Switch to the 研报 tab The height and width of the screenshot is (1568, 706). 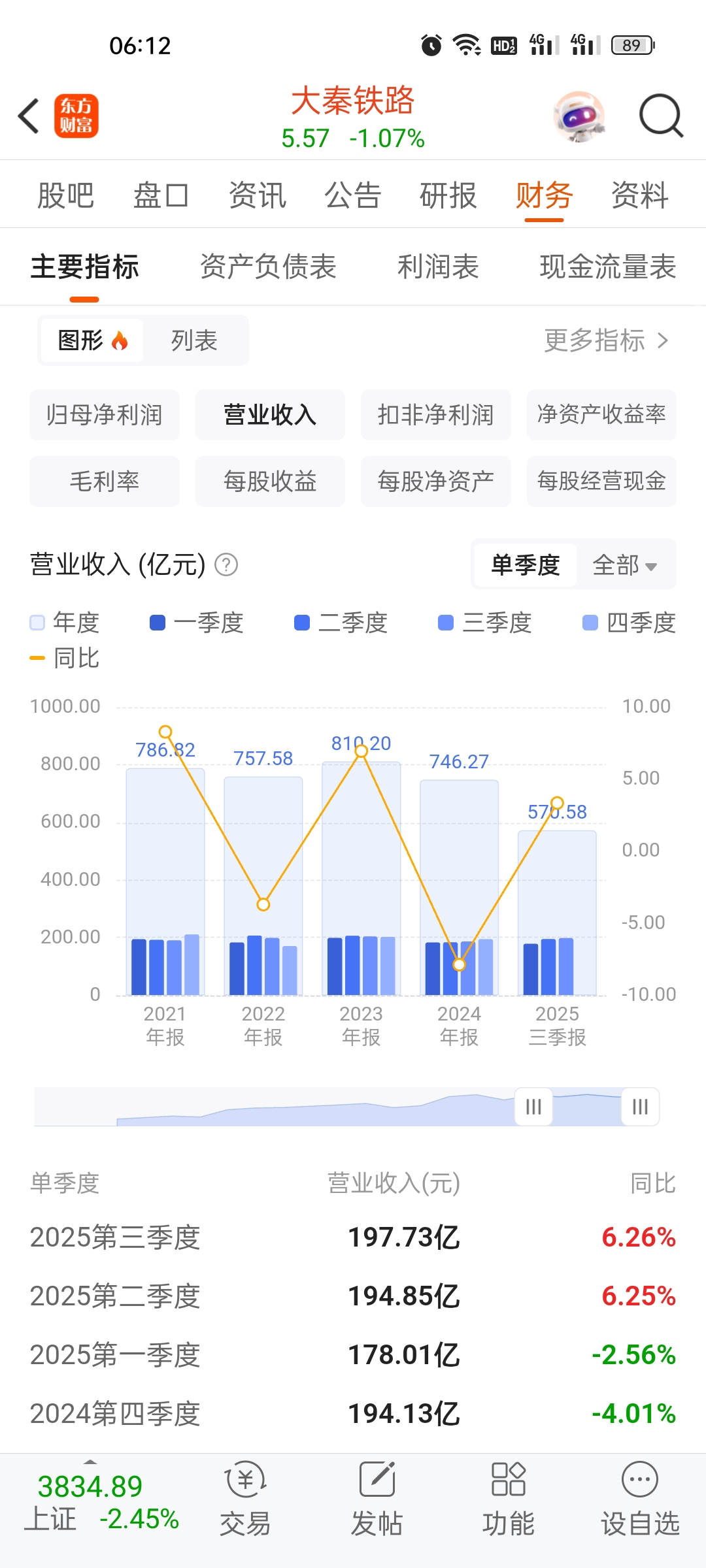click(x=448, y=195)
